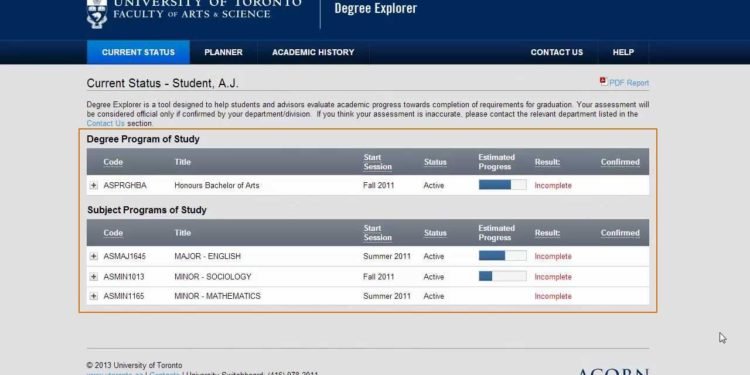Click the Honours Bachelor of Arts progress bar
This screenshot has width=750, height=375.
(503, 185)
